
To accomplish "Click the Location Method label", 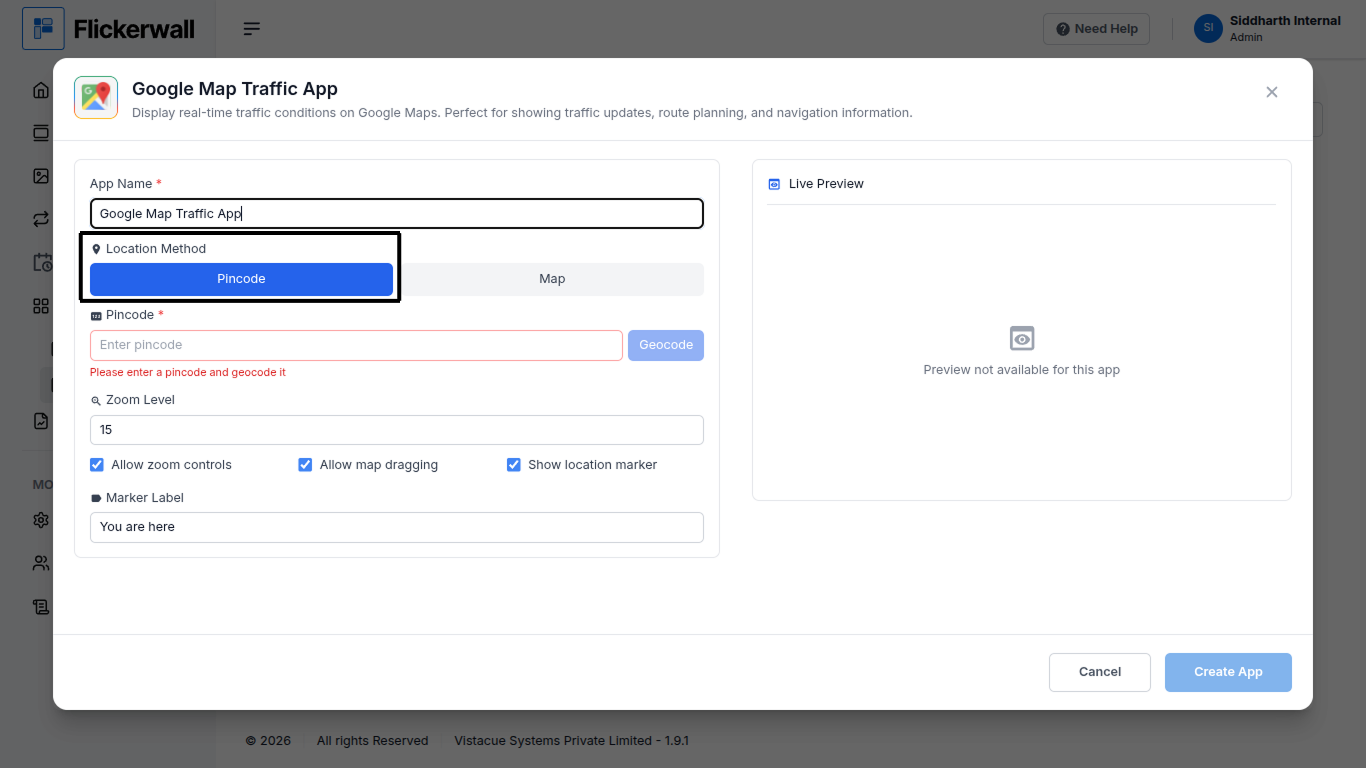I will coord(156,249).
